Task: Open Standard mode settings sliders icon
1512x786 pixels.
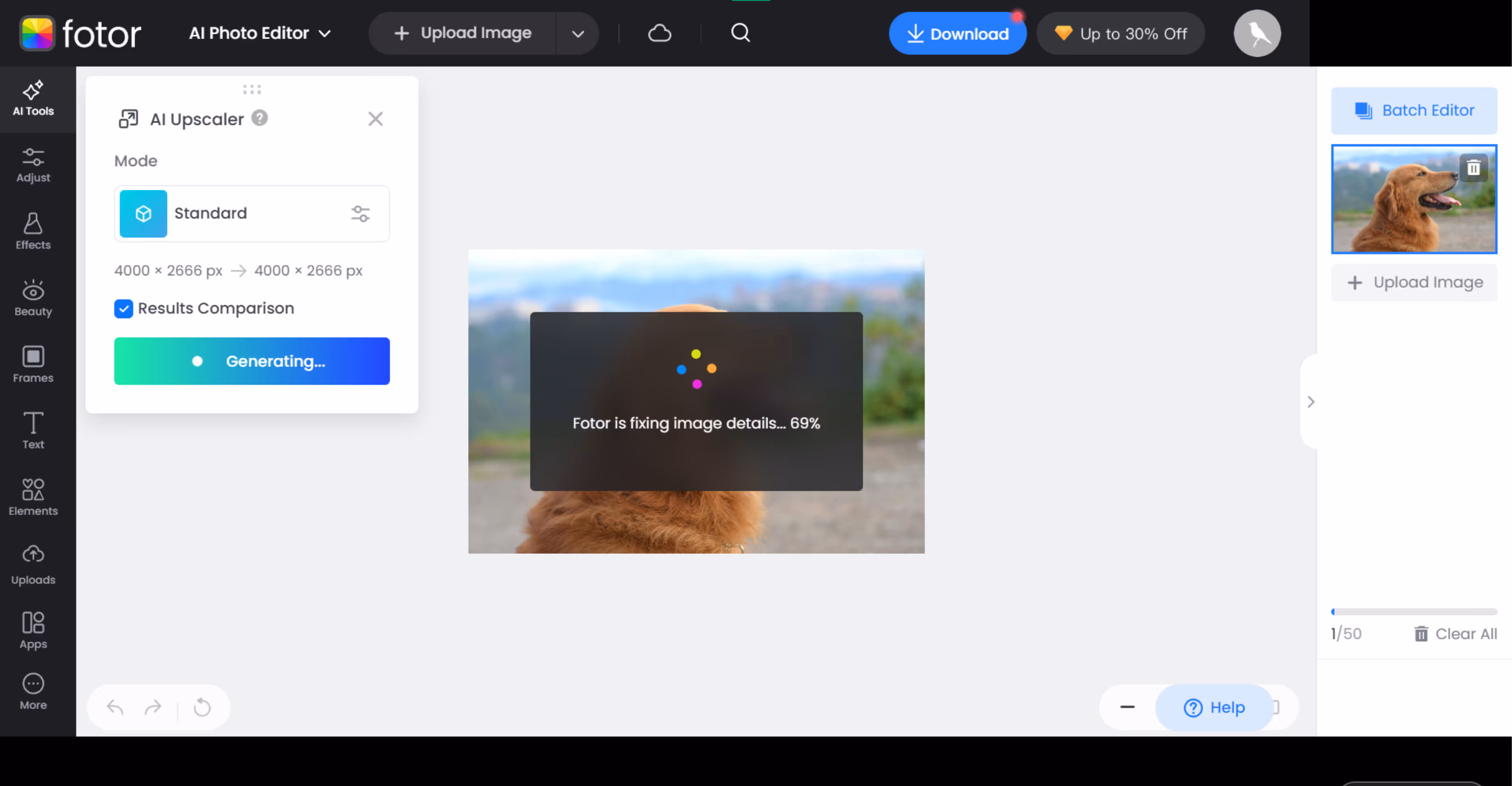Action: click(360, 214)
